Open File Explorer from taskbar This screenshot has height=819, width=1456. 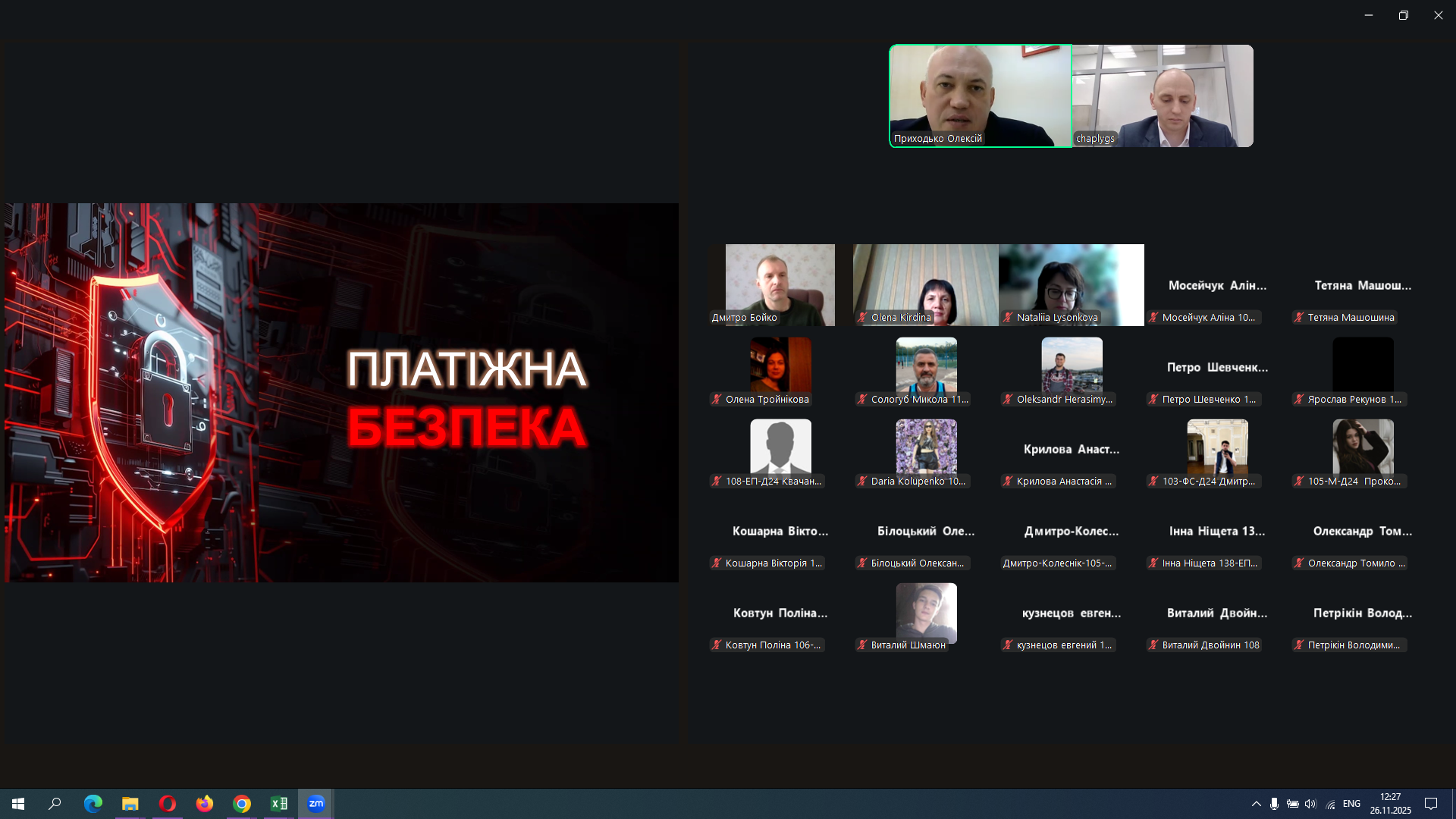point(130,804)
